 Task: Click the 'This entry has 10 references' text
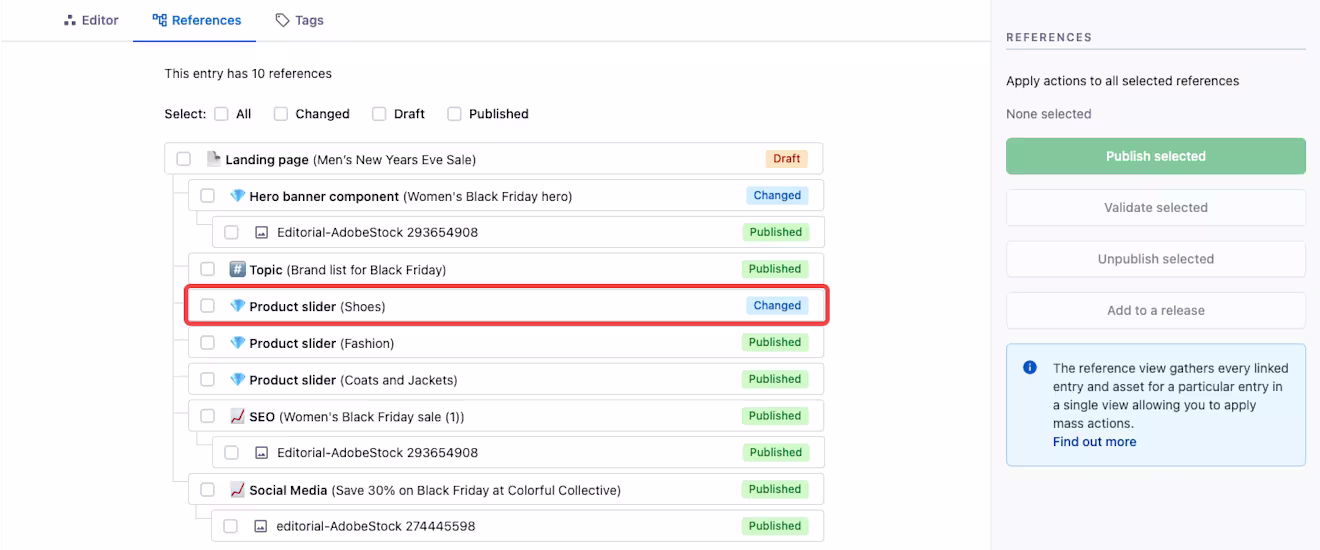[248, 73]
